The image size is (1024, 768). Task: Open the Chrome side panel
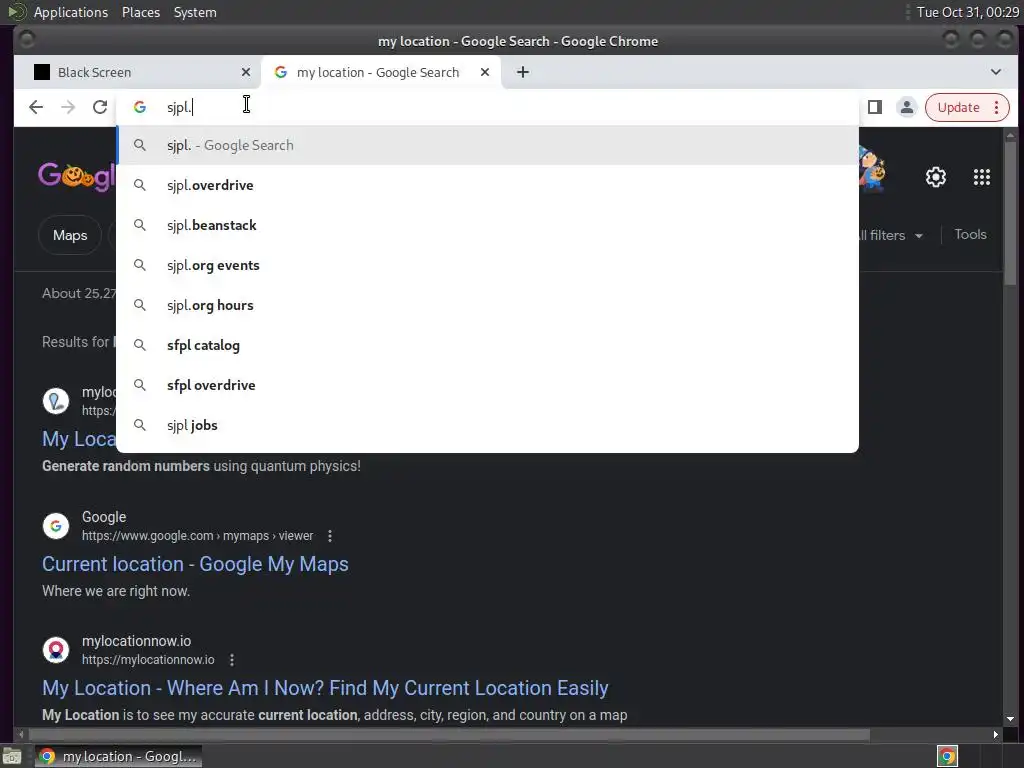pyautogui.click(x=874, y=107)
